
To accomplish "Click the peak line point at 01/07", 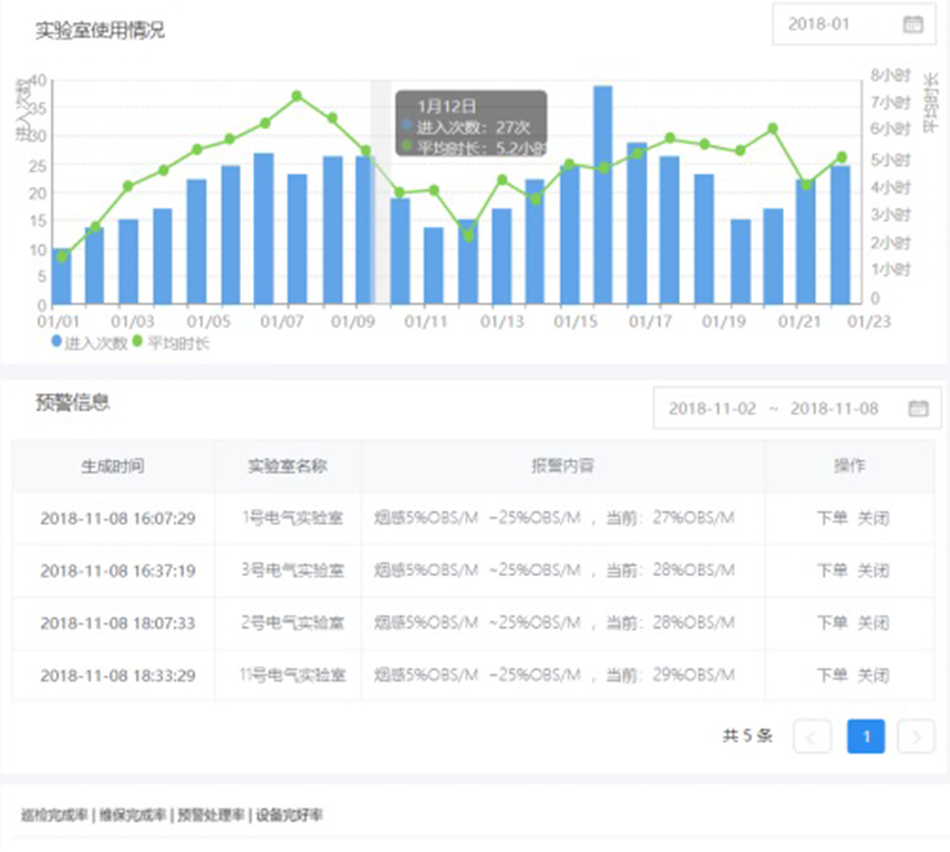I will tap(297, 96).
